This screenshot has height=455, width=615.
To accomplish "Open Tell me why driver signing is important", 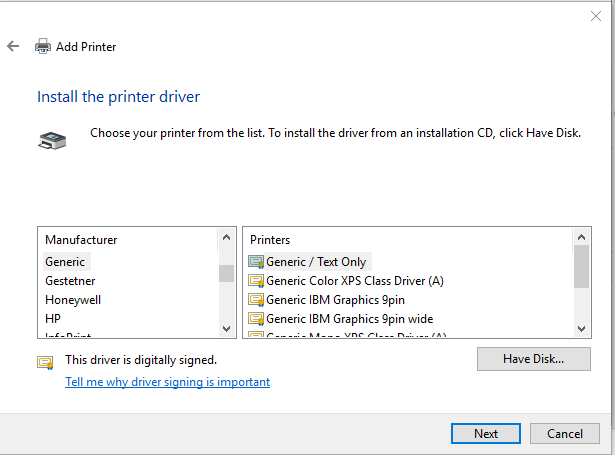I will point(167,382).
